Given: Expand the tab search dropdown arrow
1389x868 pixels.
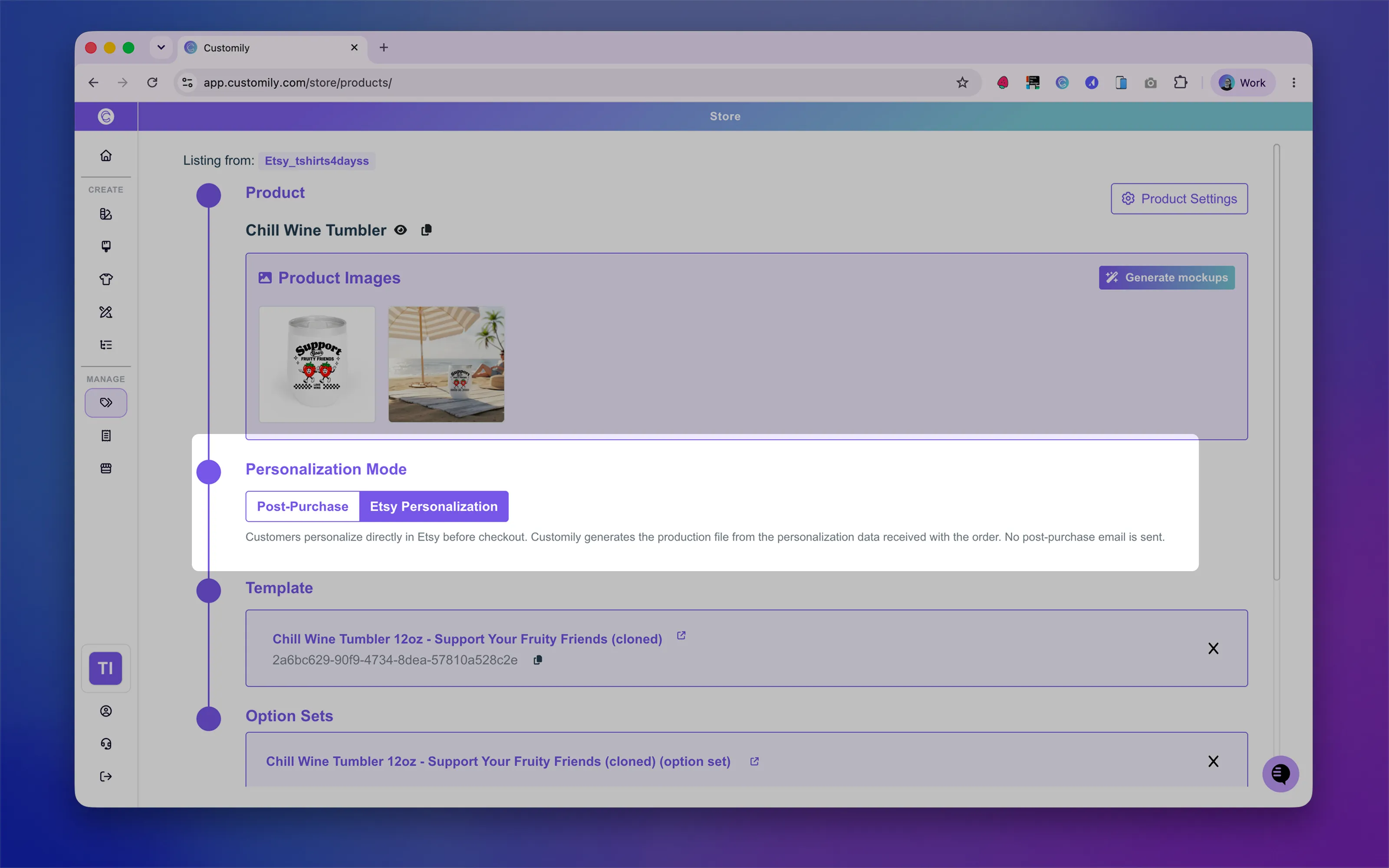Looking at the screenshot, I should pyautogui.click(x=161, y=48).
